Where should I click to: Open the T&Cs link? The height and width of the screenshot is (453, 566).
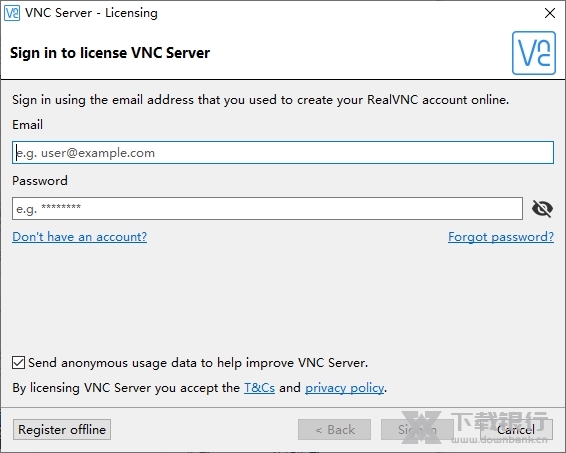259,388
